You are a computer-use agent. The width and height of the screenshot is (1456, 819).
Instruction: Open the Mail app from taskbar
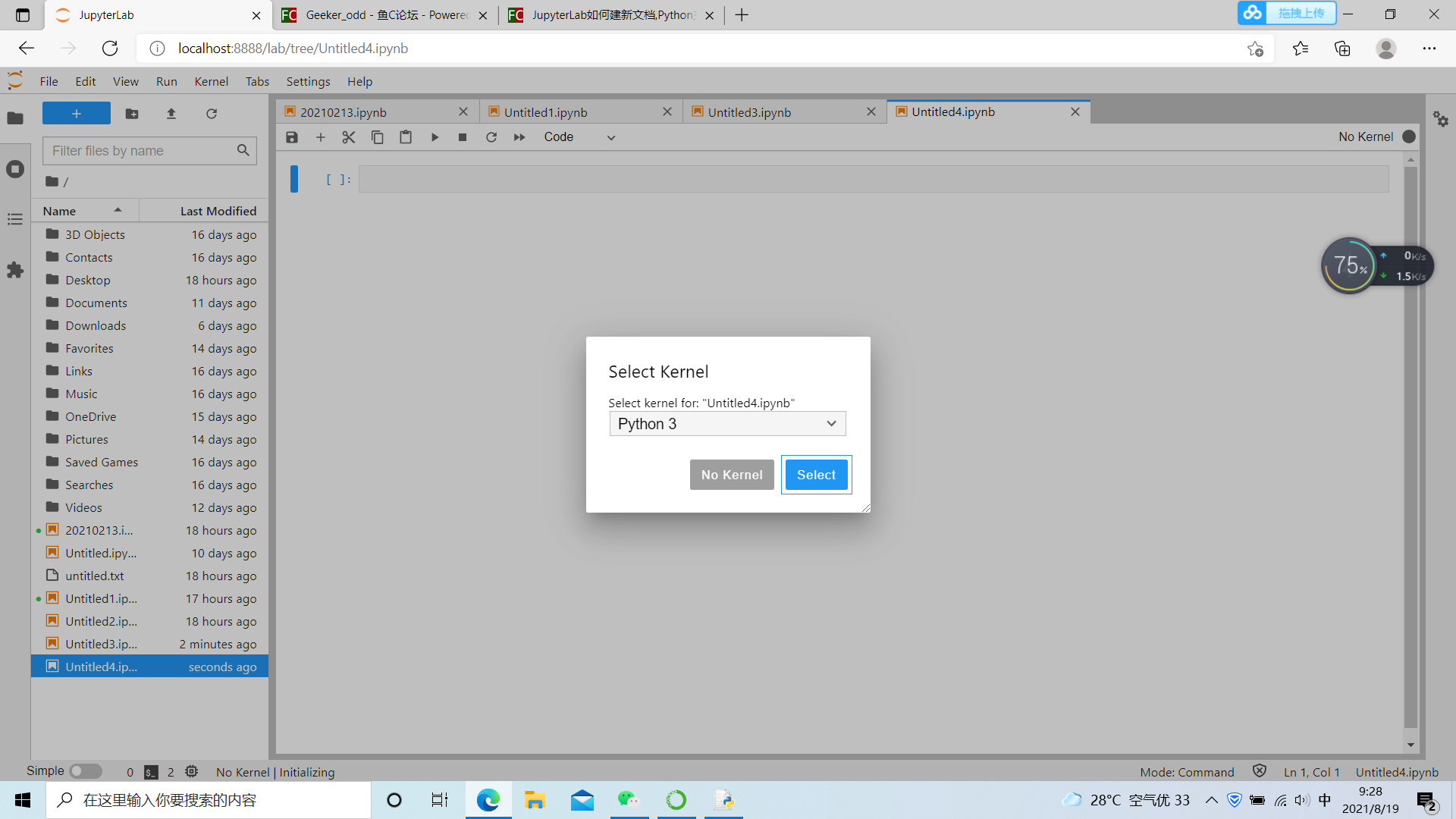582,800
